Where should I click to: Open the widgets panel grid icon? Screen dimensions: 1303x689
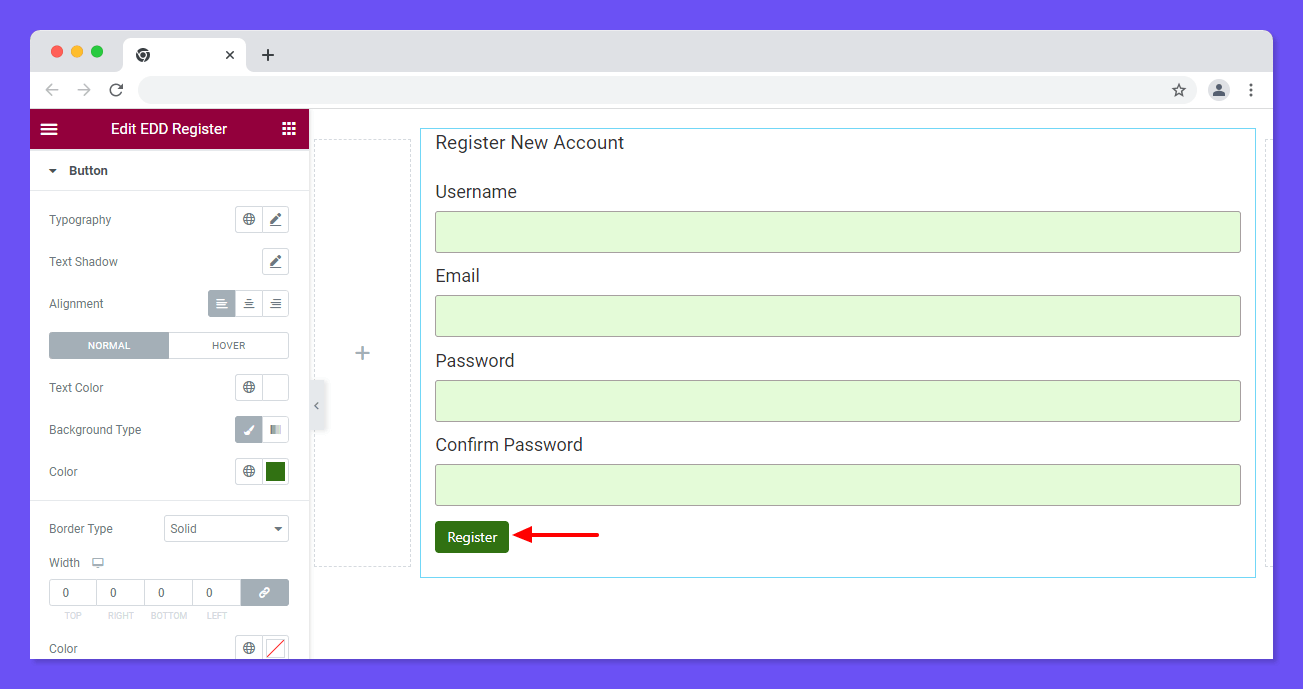click(289, 128)
